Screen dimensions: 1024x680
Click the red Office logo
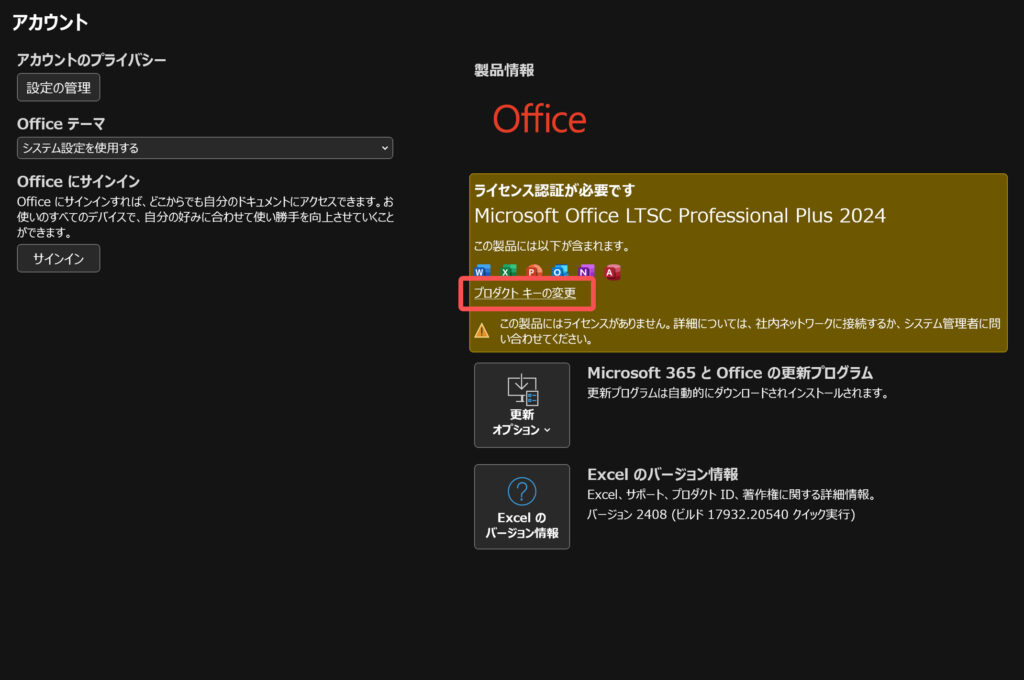pyautogui.click(x=539, y=120)
